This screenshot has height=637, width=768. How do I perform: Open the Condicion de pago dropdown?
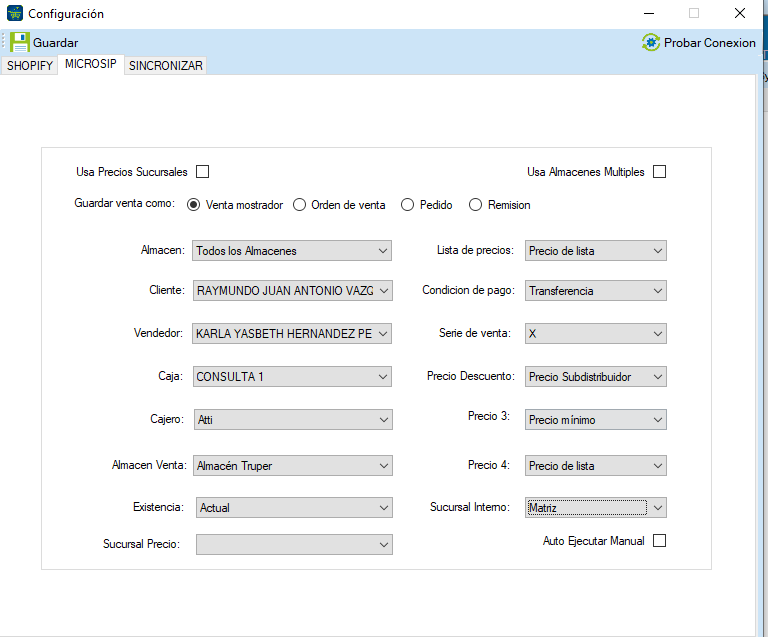pos(596,291)
